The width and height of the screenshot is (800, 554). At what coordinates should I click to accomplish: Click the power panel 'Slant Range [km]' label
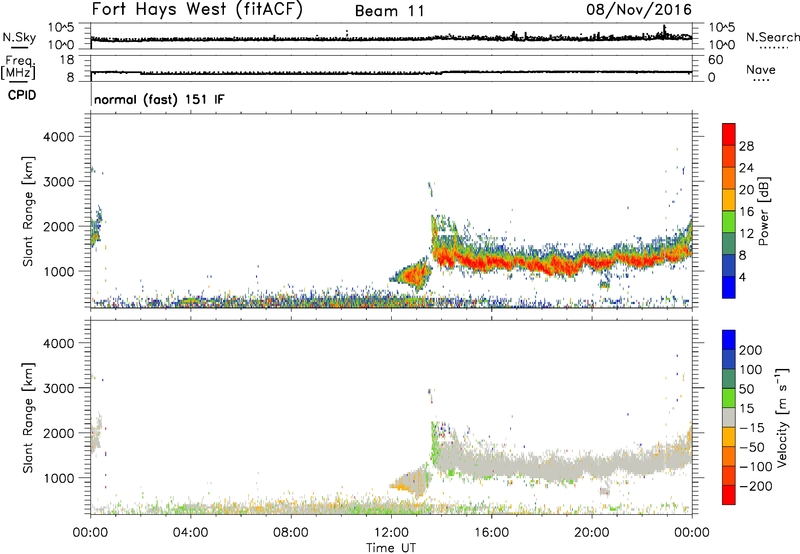click(x=28, y=211)
